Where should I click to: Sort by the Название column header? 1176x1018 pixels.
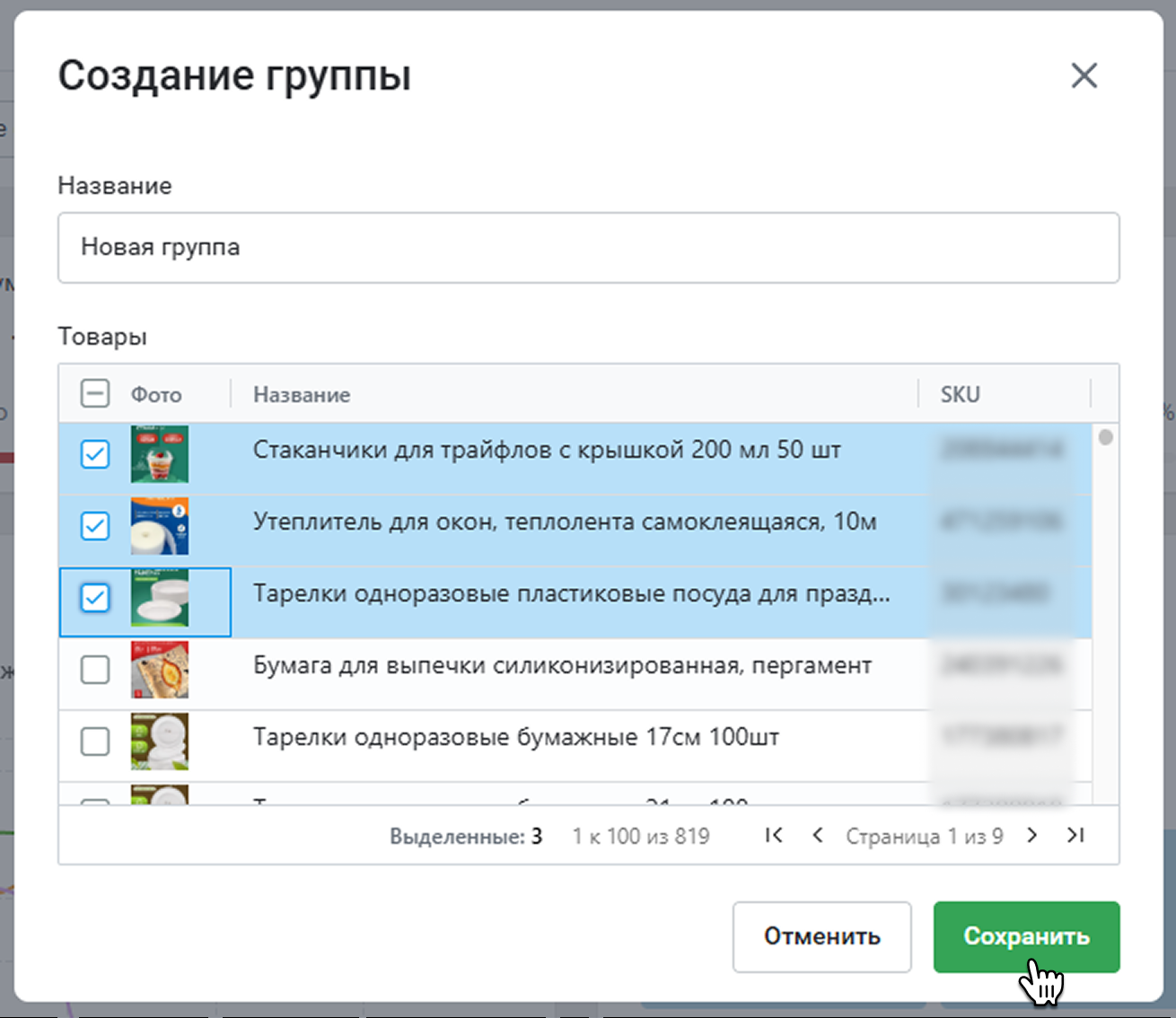click(302, 394)
